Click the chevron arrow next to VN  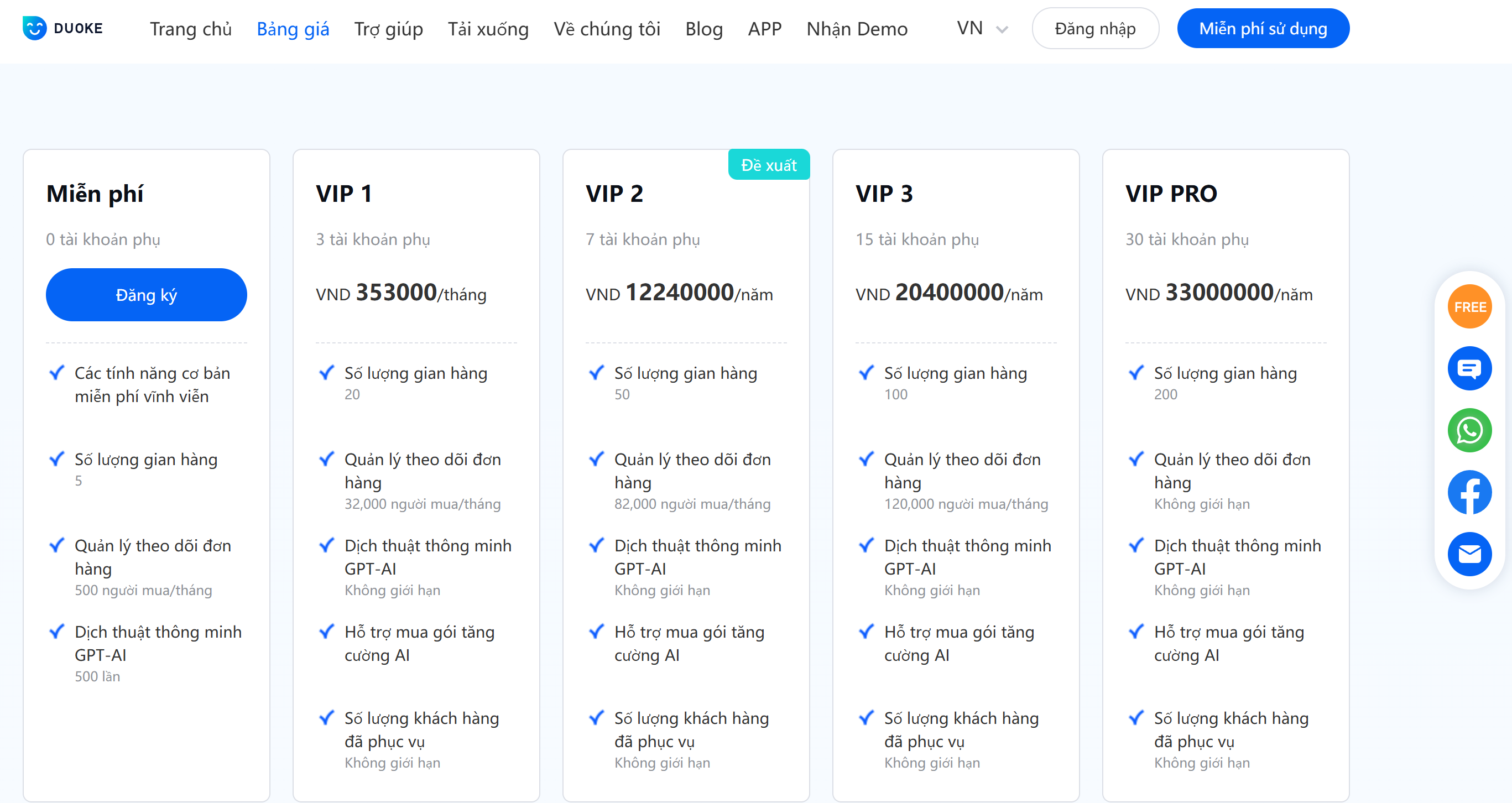pyautogui.click(x=1003, y=29)
